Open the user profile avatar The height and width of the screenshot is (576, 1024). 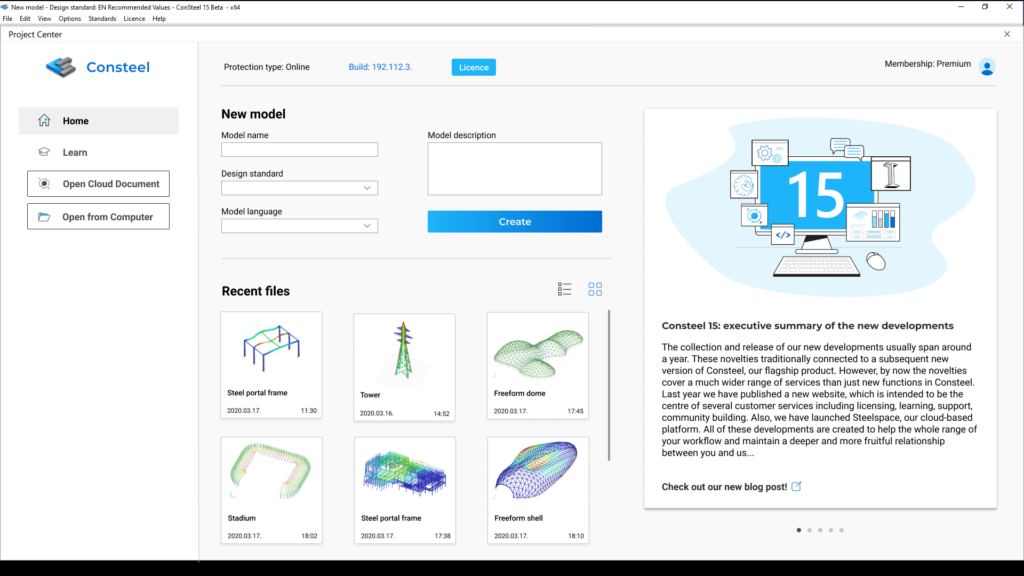[x=987, y=67]
